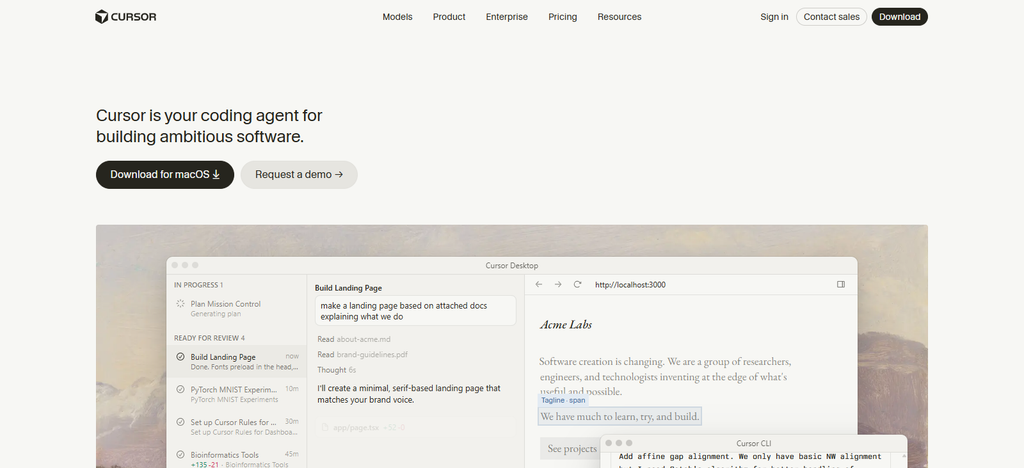Click spinner icon beside Plan Mission Control
This screenshot has width=1024, height=468.
tap(180, 304)
